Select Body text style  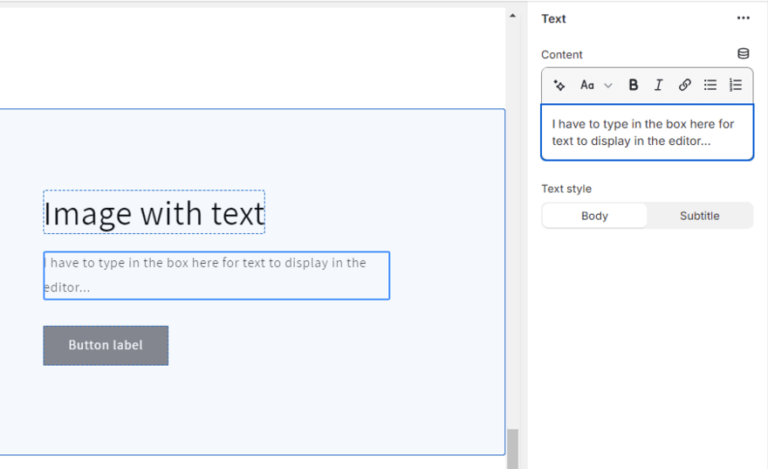595,216
